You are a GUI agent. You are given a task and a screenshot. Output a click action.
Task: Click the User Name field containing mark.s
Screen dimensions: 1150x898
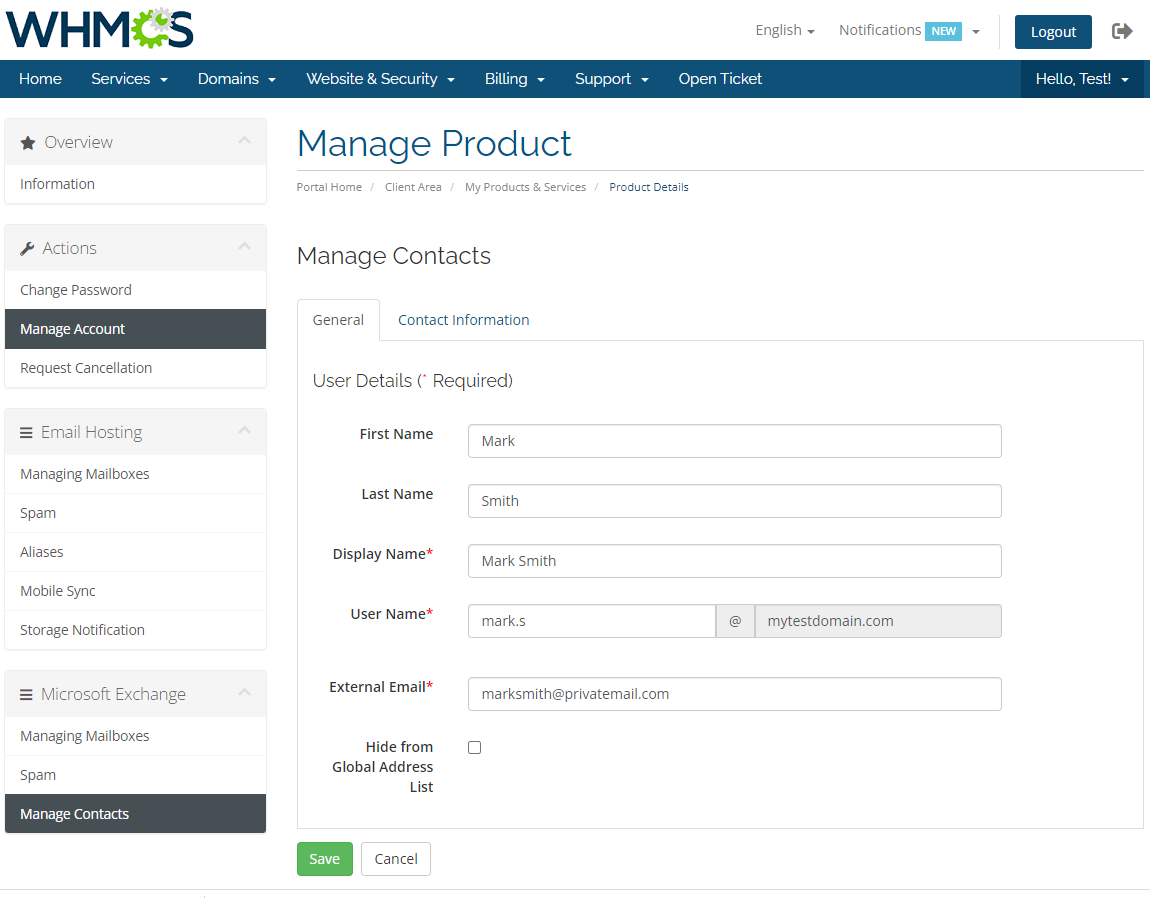(x=592, y=621)
